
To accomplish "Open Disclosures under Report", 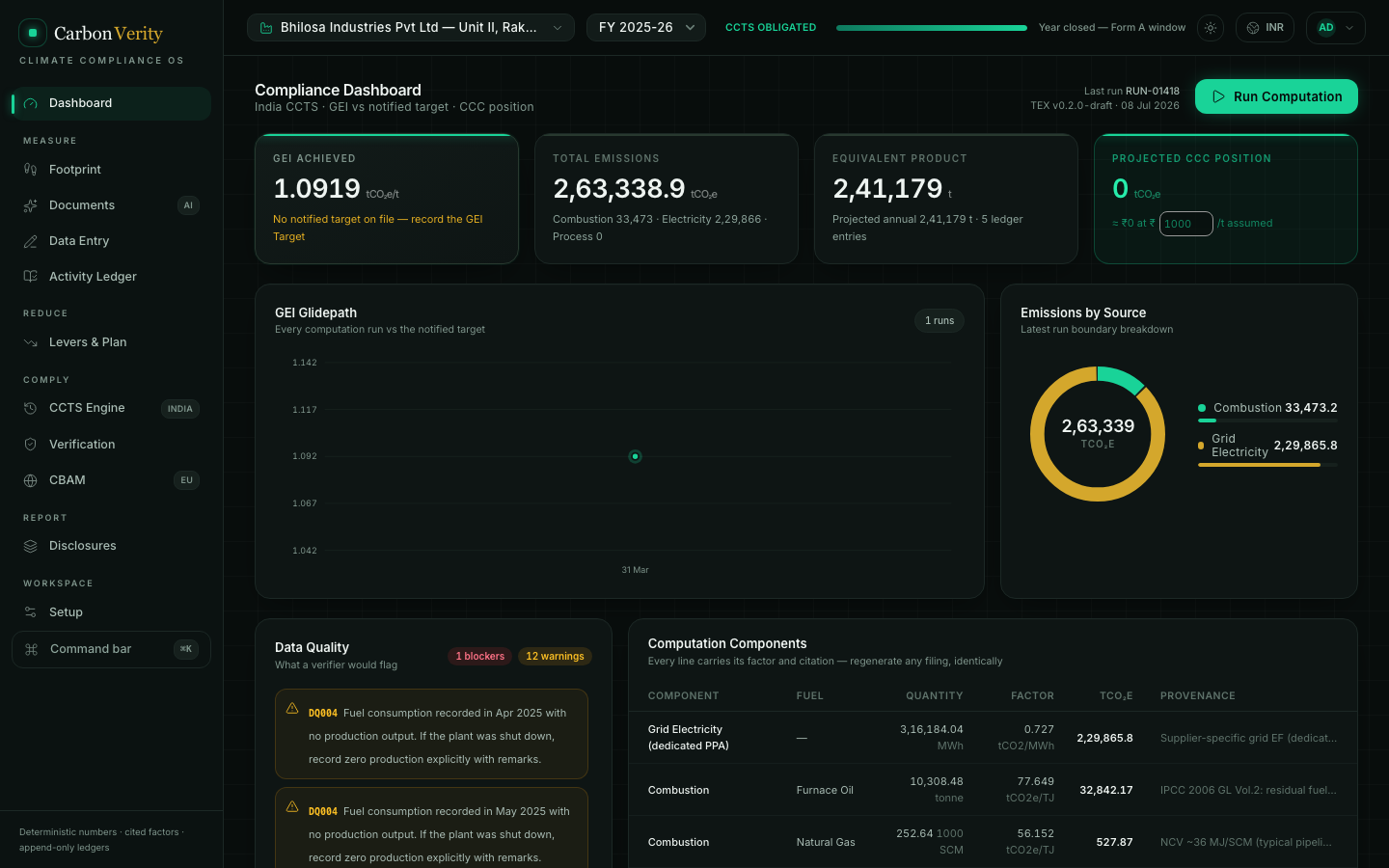I will point(111,546).
